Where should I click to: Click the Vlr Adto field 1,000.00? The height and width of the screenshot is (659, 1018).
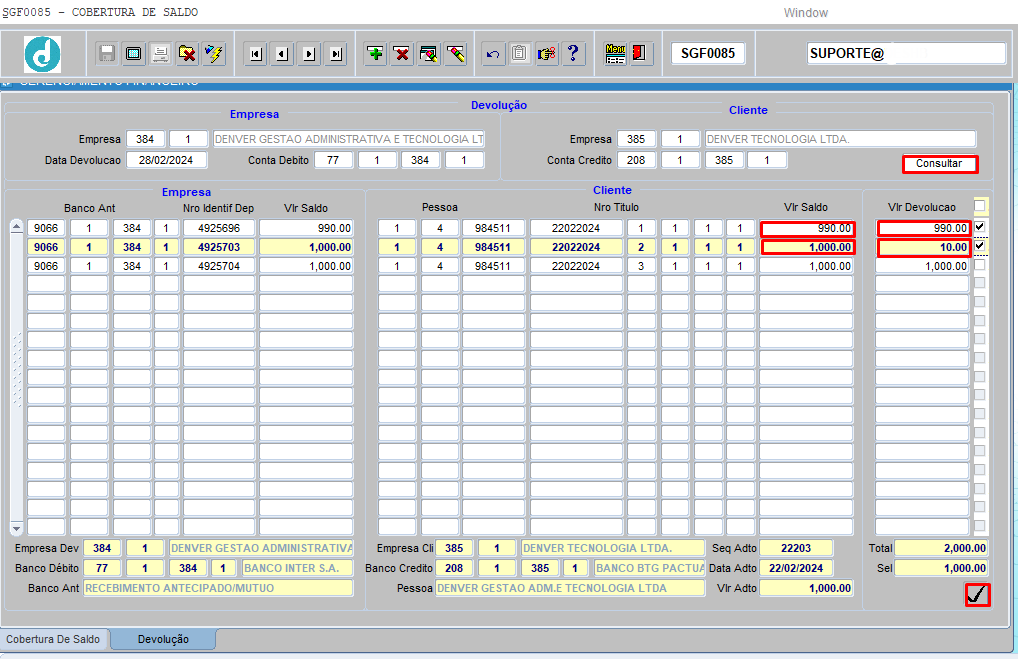point(806,588)
